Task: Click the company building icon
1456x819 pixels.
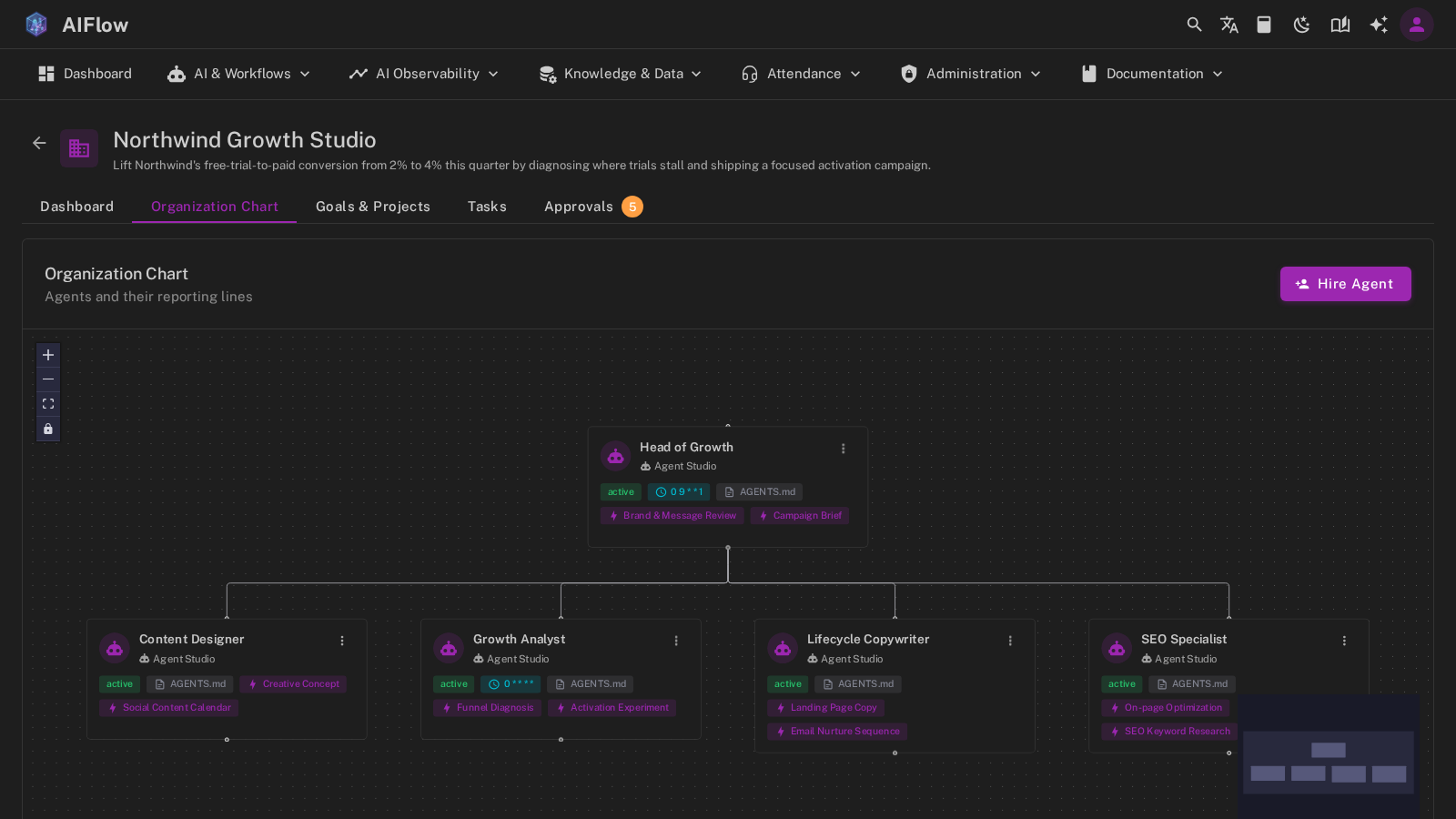Action: click(x=79, y=148)
